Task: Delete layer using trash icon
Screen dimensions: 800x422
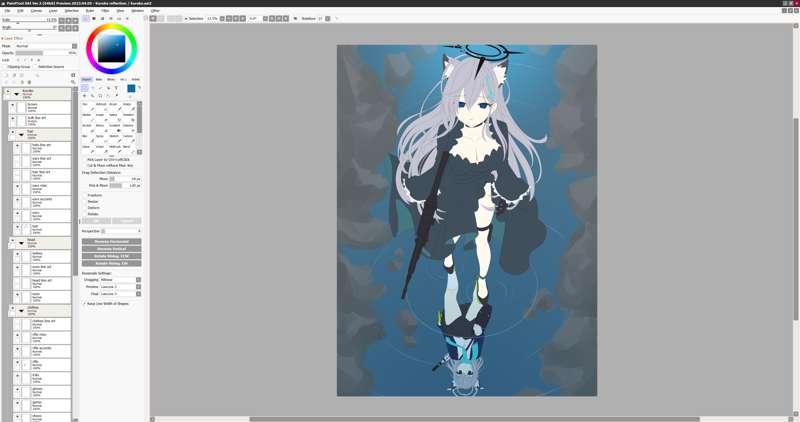Action: click(29, 82)
